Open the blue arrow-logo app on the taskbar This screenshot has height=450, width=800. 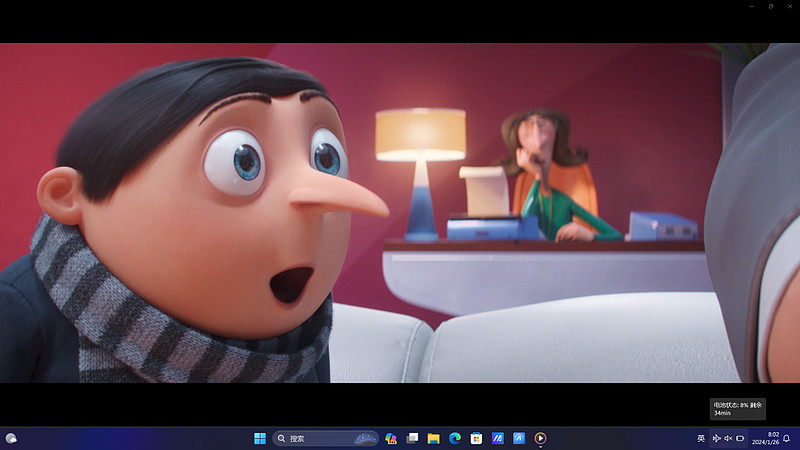point(519,438)
